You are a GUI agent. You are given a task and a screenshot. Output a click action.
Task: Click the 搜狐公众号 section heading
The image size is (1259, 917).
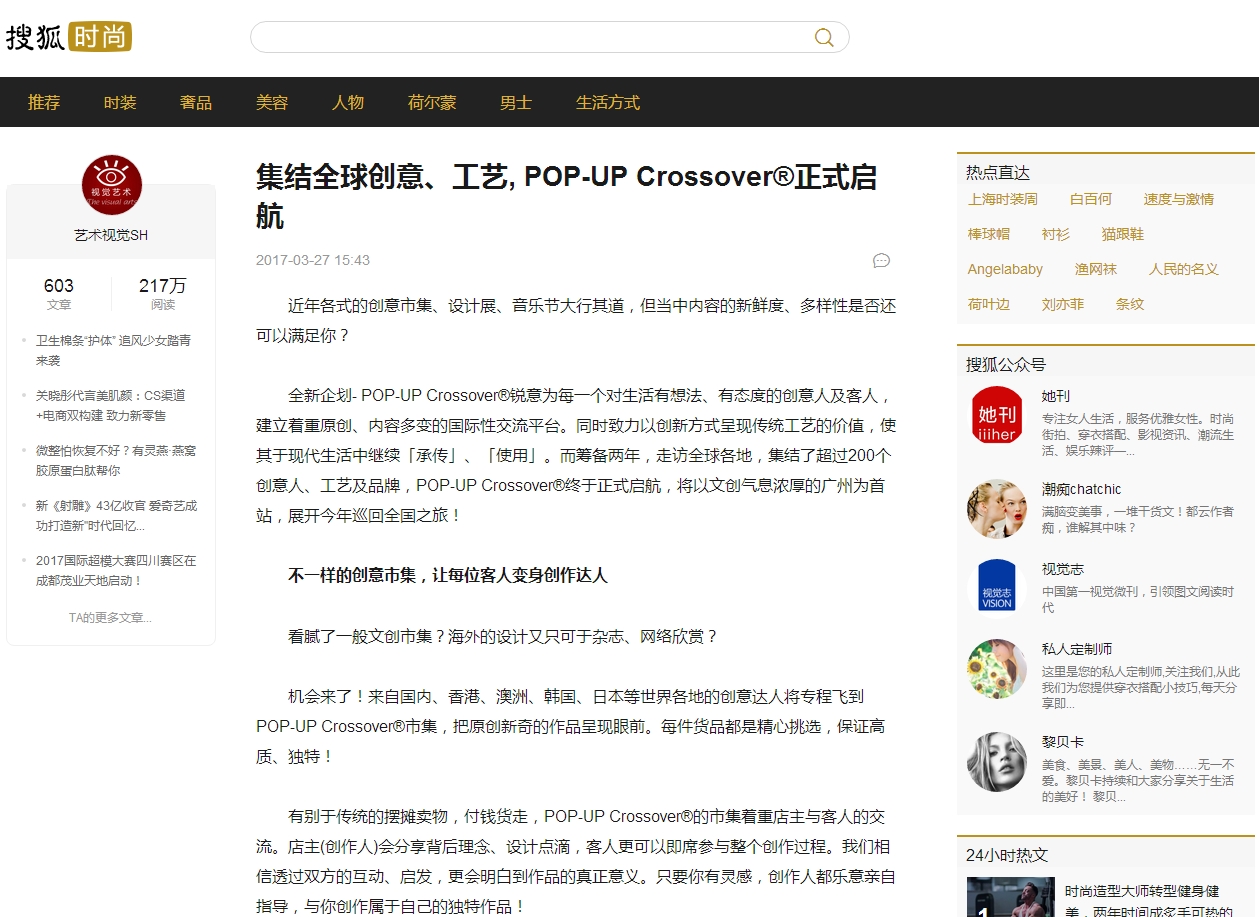(1006, 364)
